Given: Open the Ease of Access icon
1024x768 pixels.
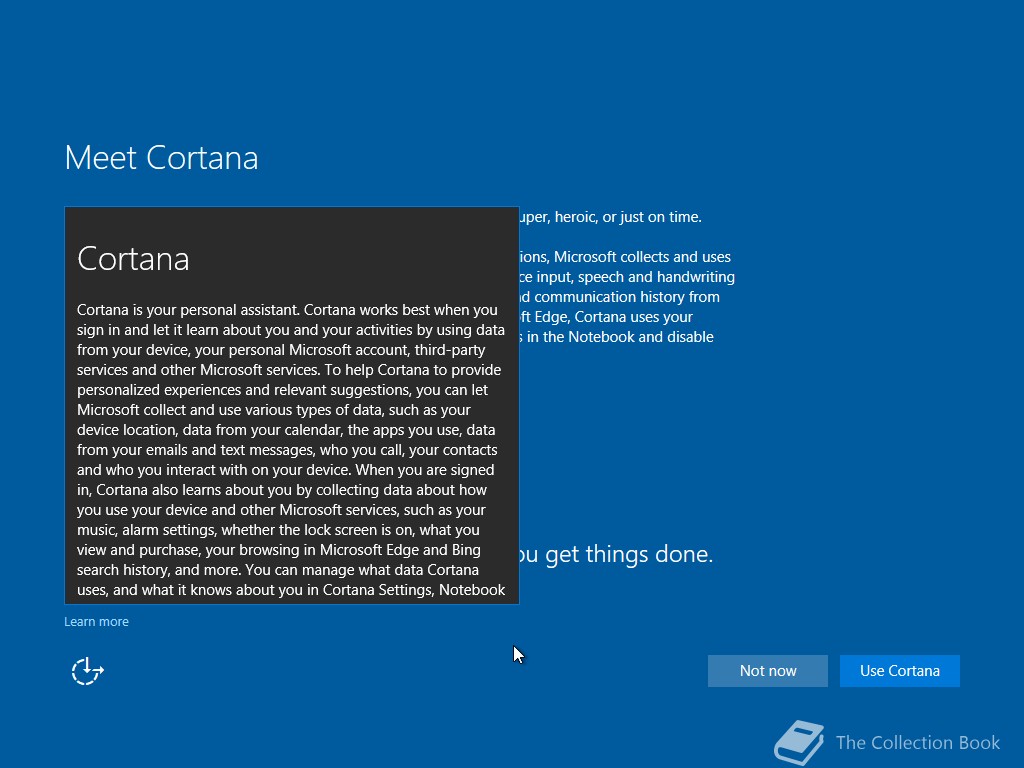Looking at the screenshot, I should [88, 671].
